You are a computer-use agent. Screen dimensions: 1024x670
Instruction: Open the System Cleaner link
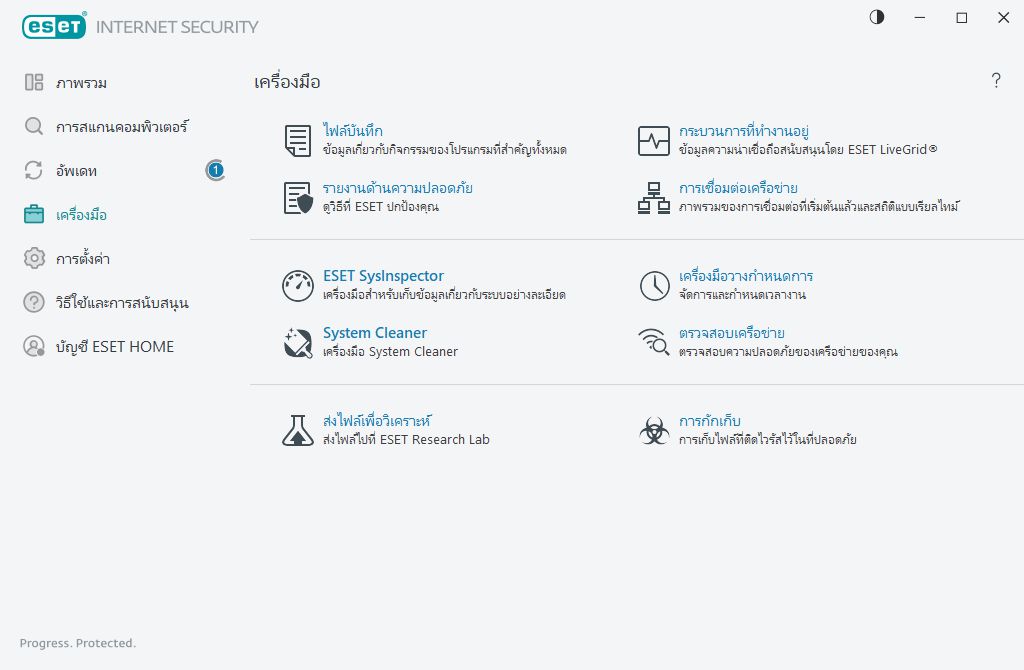pyautogui.click(x=375, y=333)
